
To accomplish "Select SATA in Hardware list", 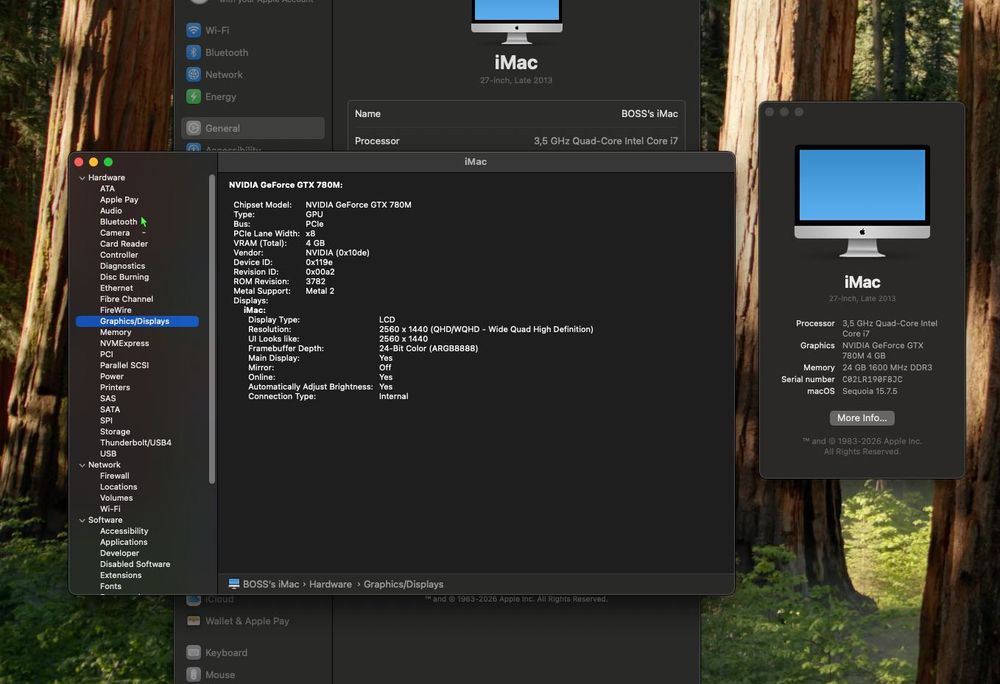I will [110, 409].
